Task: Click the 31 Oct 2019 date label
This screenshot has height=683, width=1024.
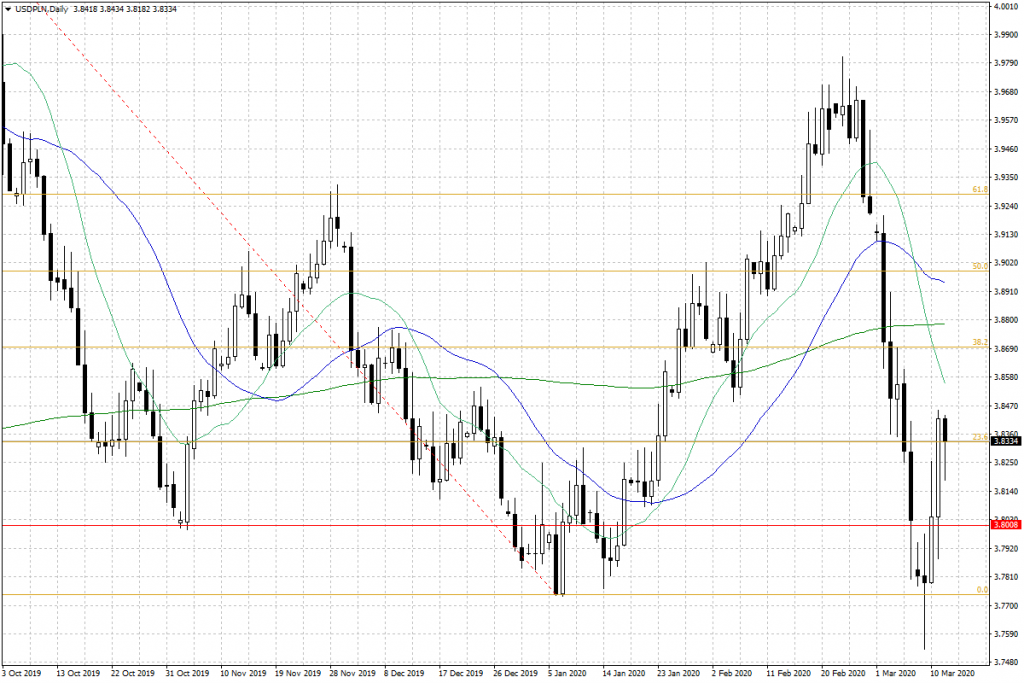Action: [187, 673]
